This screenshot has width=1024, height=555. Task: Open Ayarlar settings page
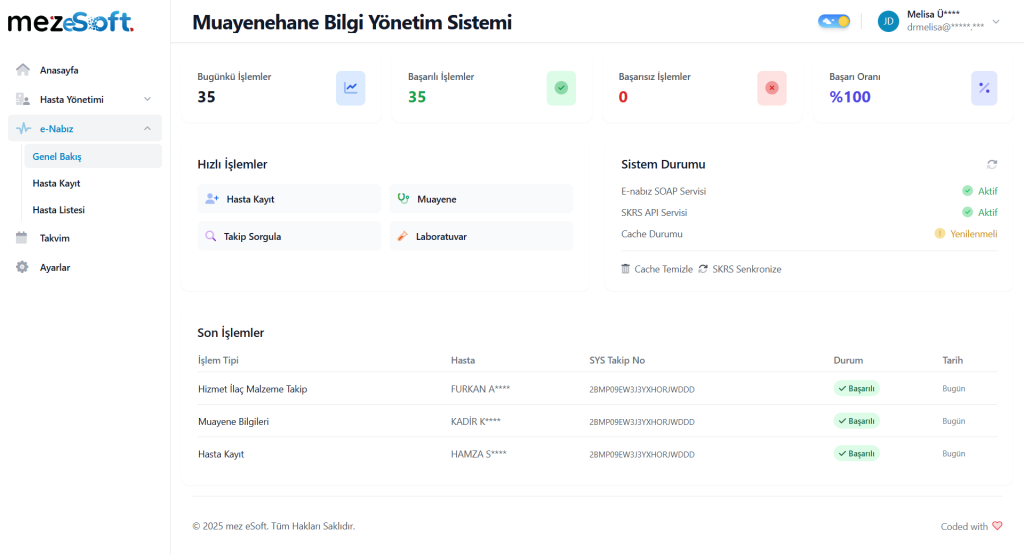click(54, 267)
